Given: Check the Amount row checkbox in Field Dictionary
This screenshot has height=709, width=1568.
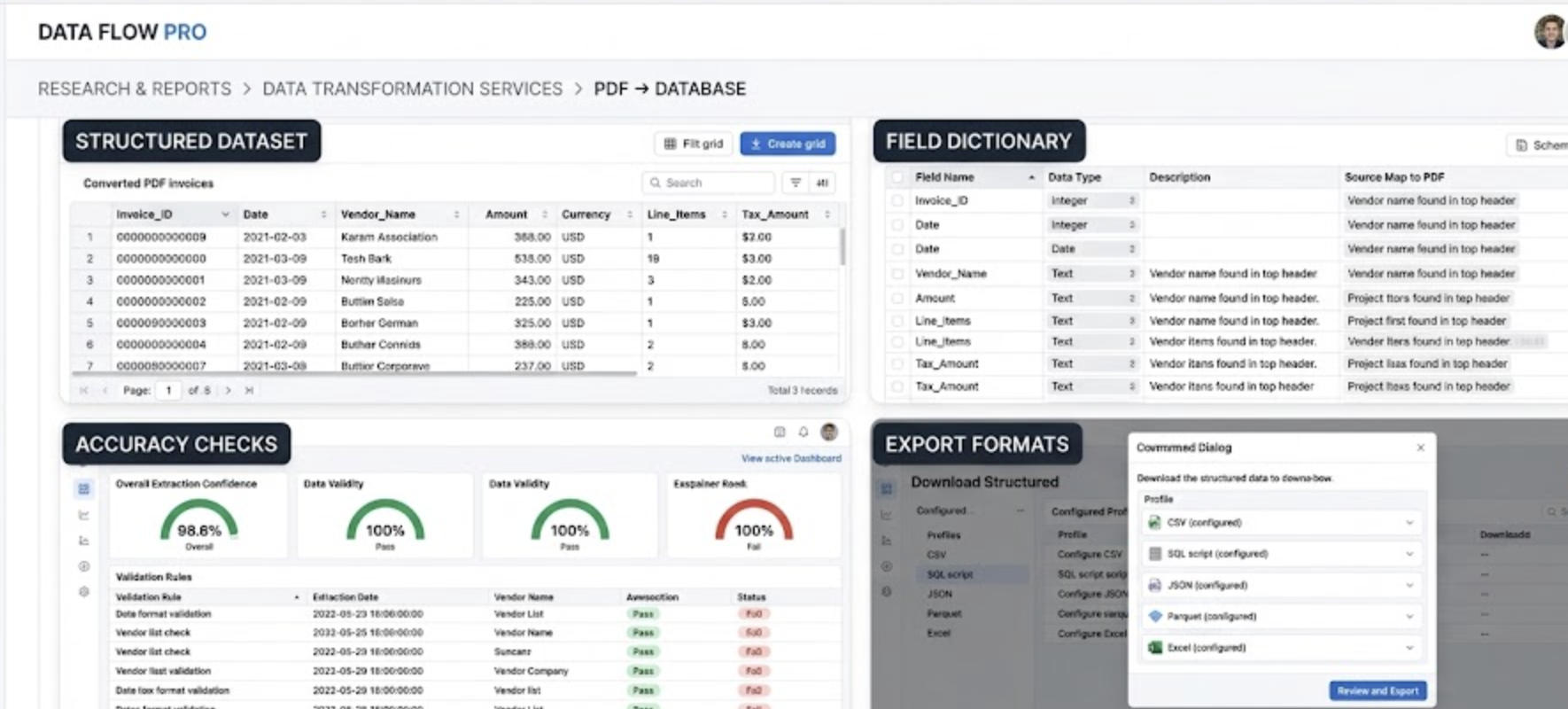Looking at the screenshot, I should point(897,299).
